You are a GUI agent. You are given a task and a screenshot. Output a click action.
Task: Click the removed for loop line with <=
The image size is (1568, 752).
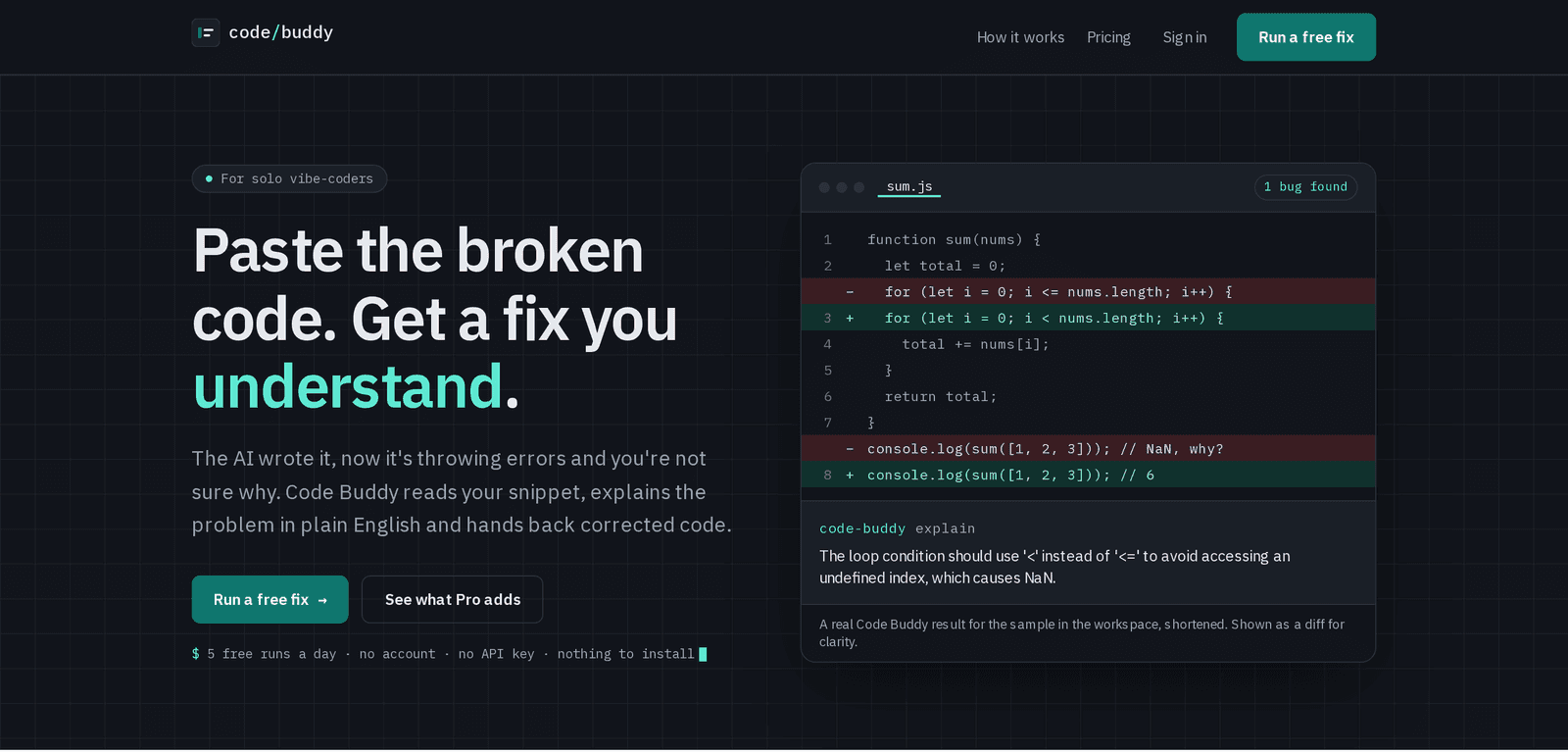coord(1088,291)
